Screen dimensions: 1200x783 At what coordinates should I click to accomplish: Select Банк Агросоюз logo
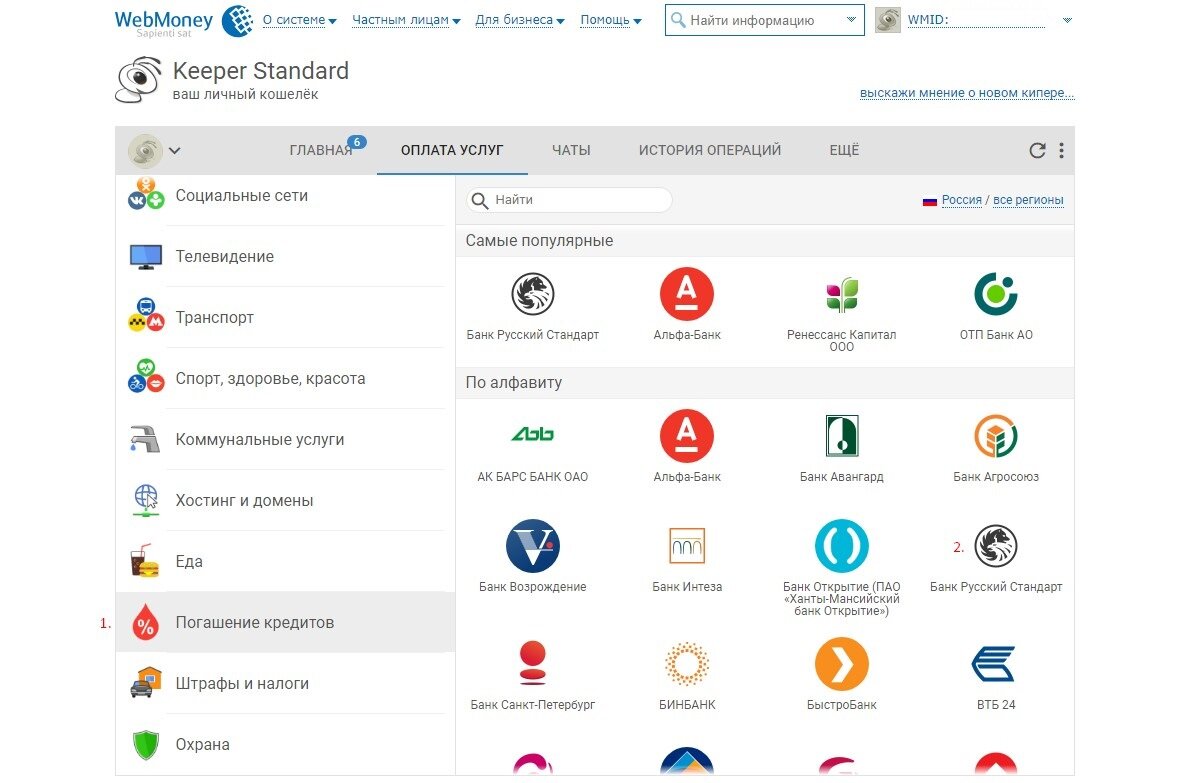(996, 436)
